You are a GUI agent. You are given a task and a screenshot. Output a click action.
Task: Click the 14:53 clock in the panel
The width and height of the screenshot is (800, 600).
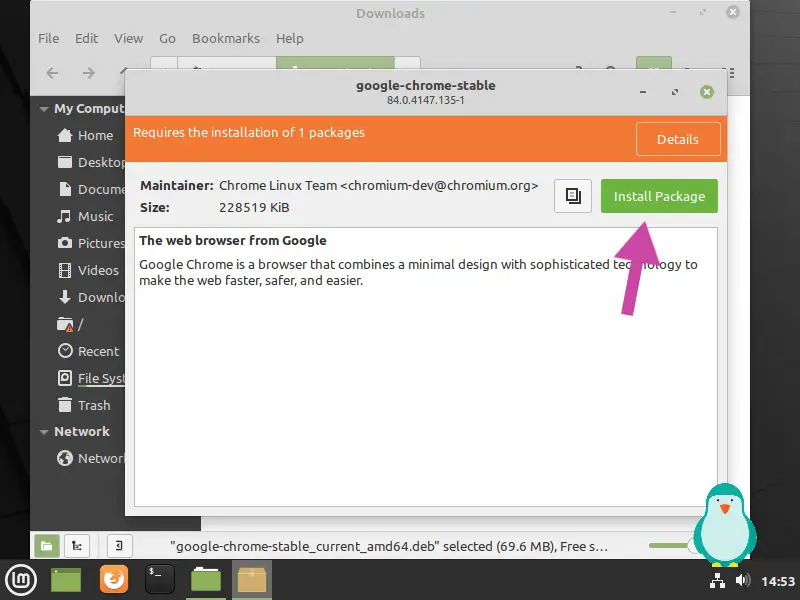[x=778, y=581]
